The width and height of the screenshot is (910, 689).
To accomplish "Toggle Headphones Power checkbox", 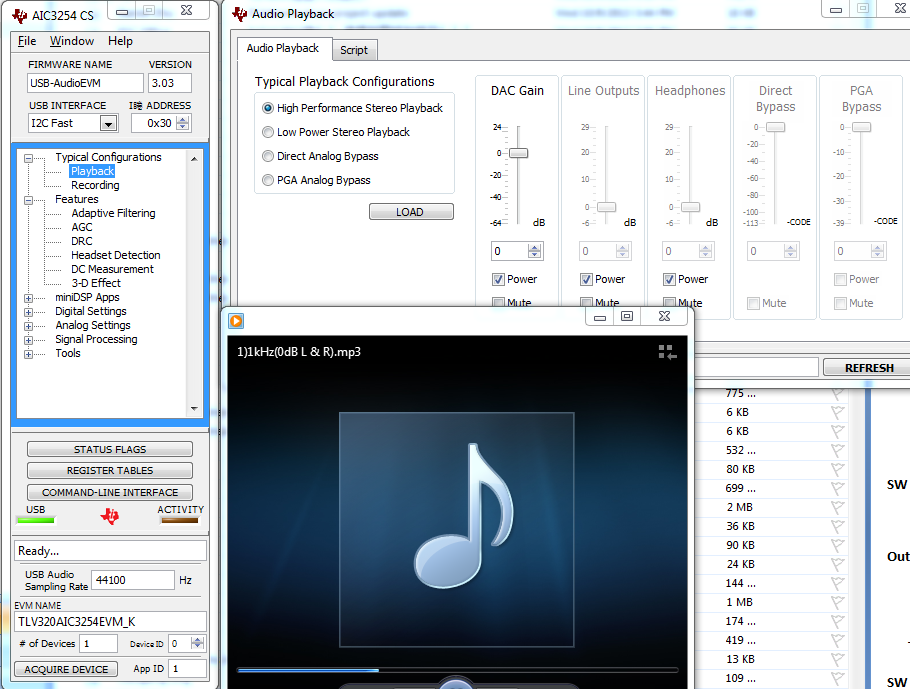I will tap(669, 279).
